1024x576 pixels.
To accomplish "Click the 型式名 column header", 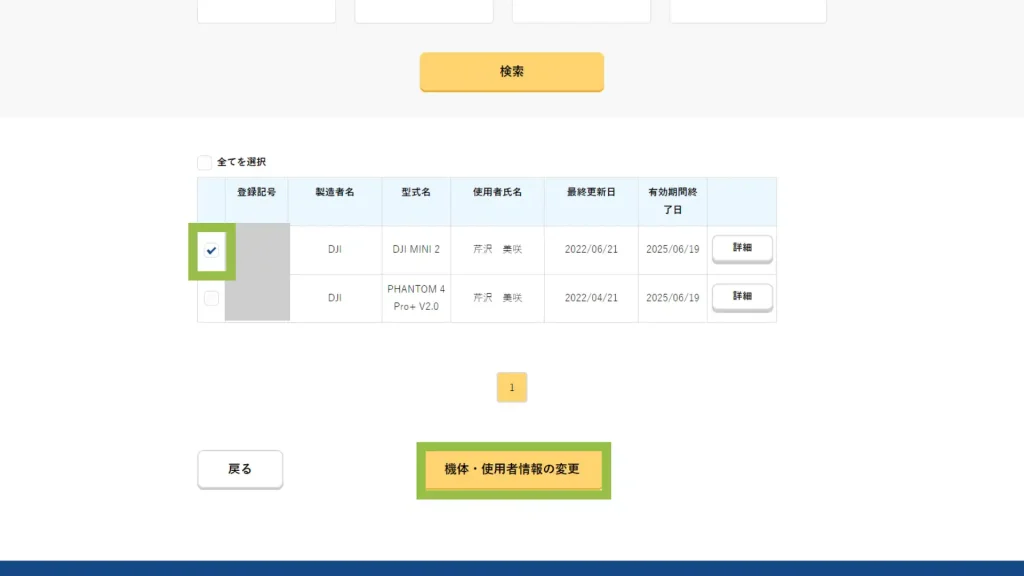I will (416, 192).
